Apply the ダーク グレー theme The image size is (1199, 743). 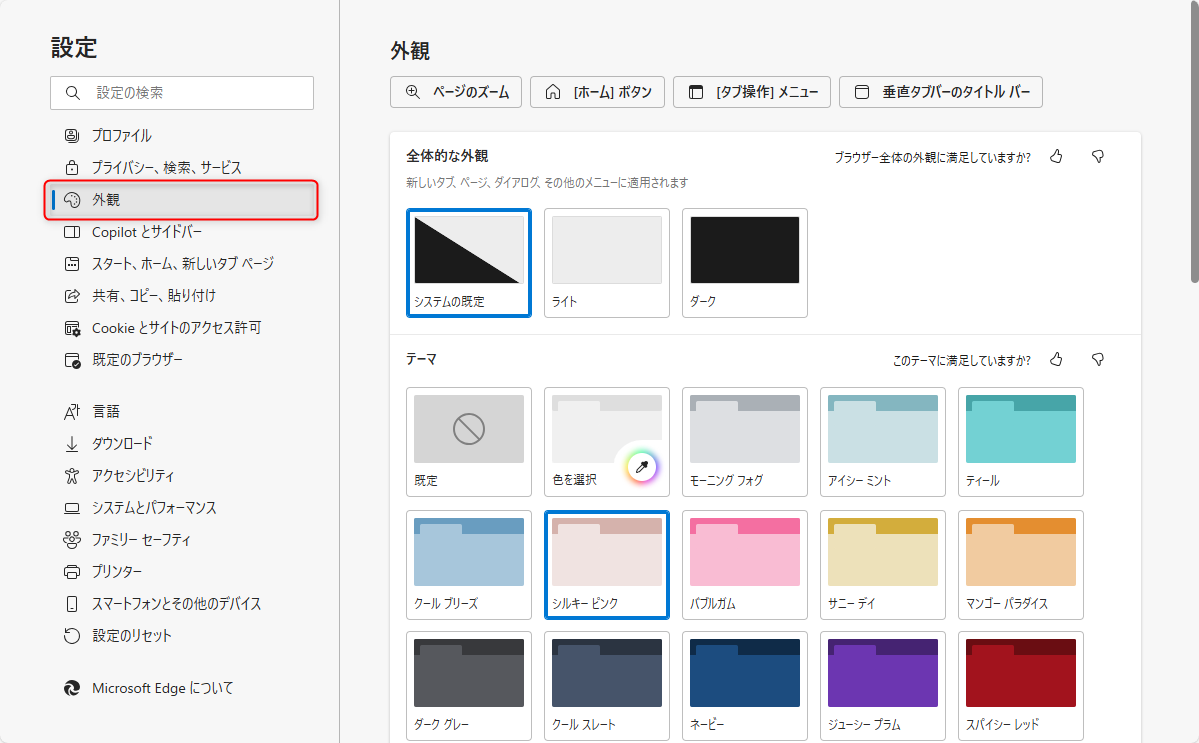[469, 686]
